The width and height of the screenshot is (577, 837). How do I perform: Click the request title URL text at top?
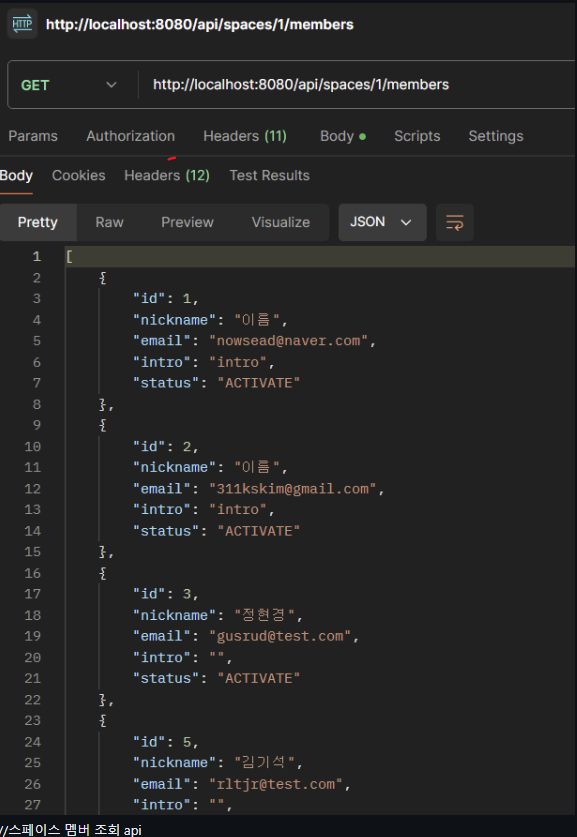coord(200,25)
